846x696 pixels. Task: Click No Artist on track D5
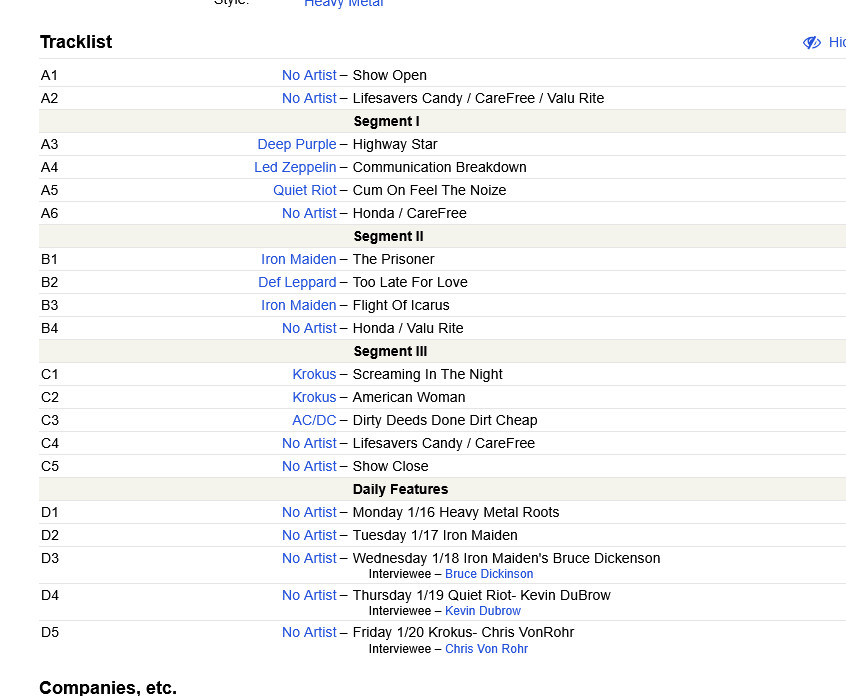(x=309, y=632)
